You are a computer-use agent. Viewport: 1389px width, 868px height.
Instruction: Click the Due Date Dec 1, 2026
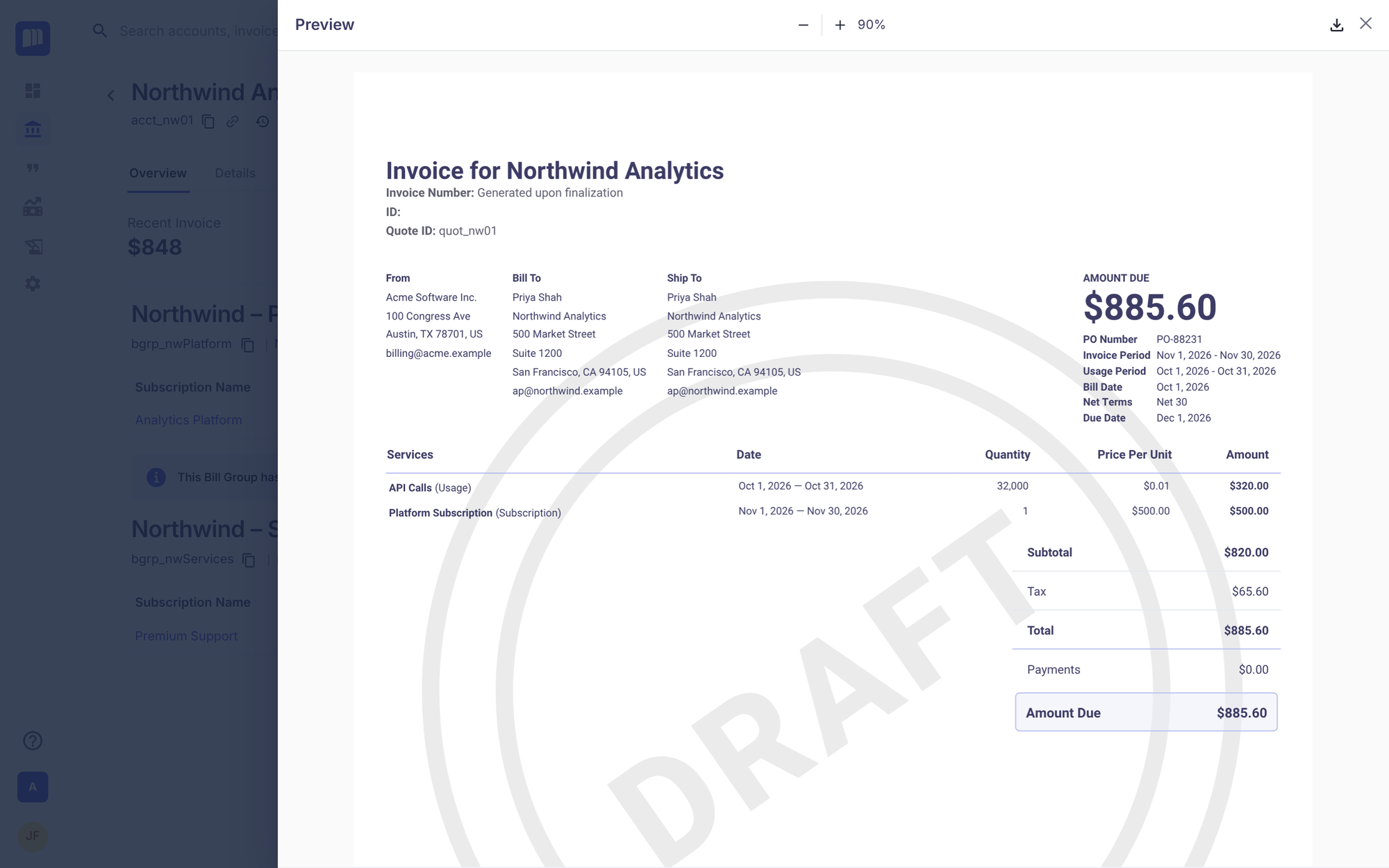pos(1183,418)
